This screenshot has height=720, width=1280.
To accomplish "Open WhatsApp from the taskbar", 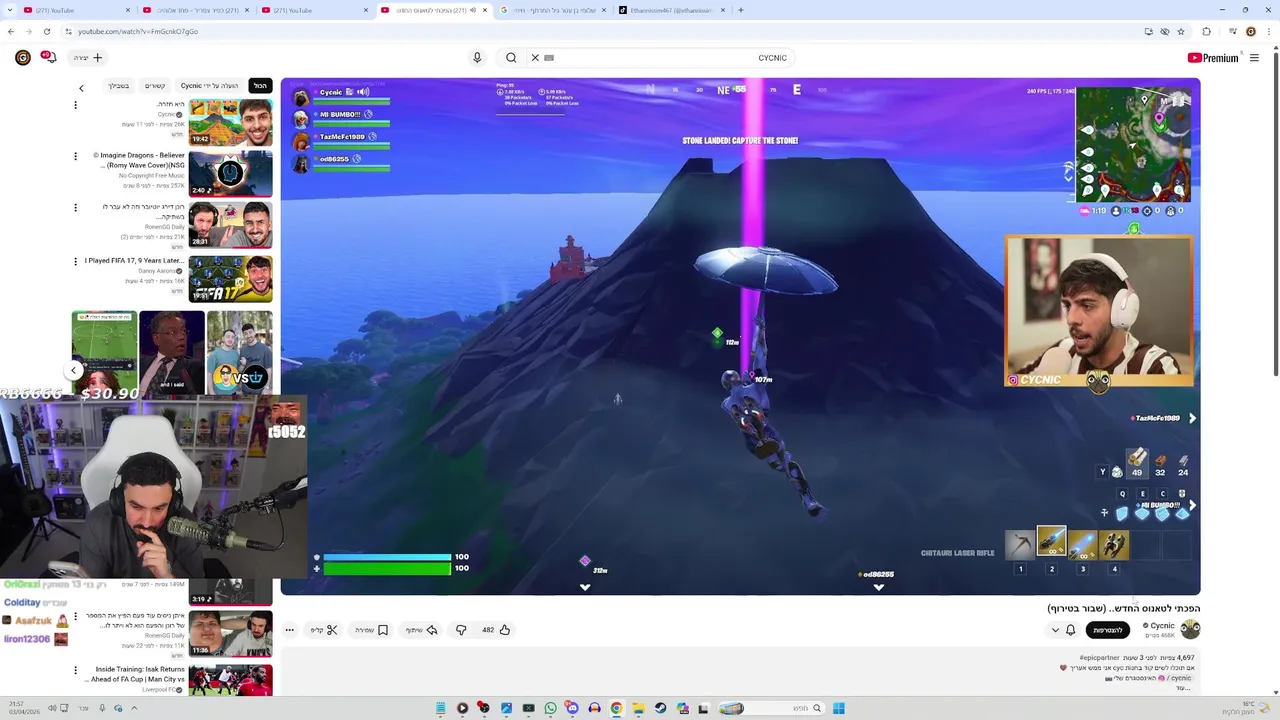I will tap(550, 708).
